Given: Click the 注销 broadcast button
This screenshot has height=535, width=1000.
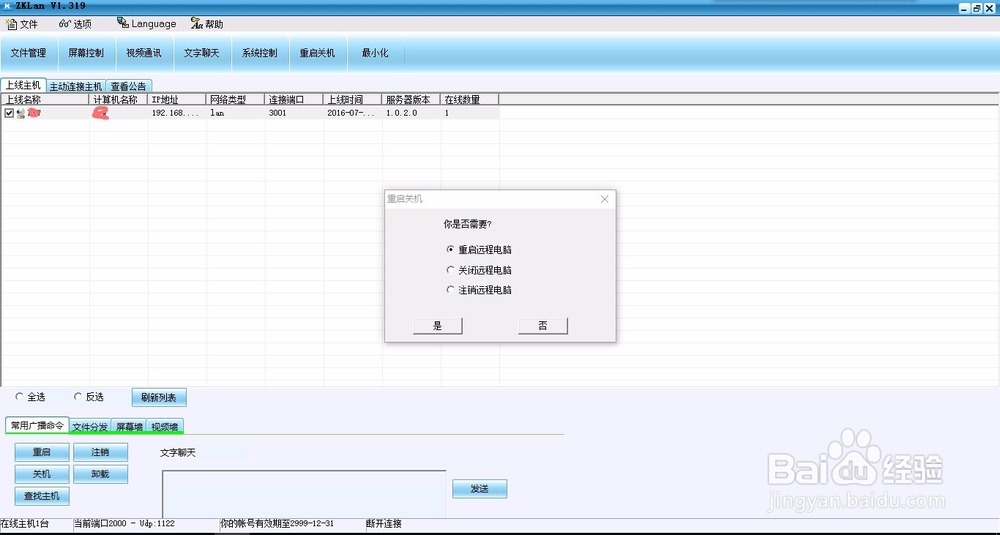Looking at the screenshot, I should [x=101, y=452].
